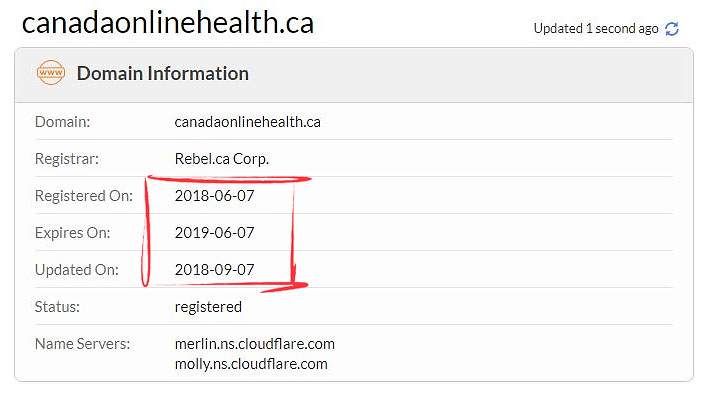Click the blue refresh icon
The width and height of the screenshot is (708, 395).
[672, 29]
